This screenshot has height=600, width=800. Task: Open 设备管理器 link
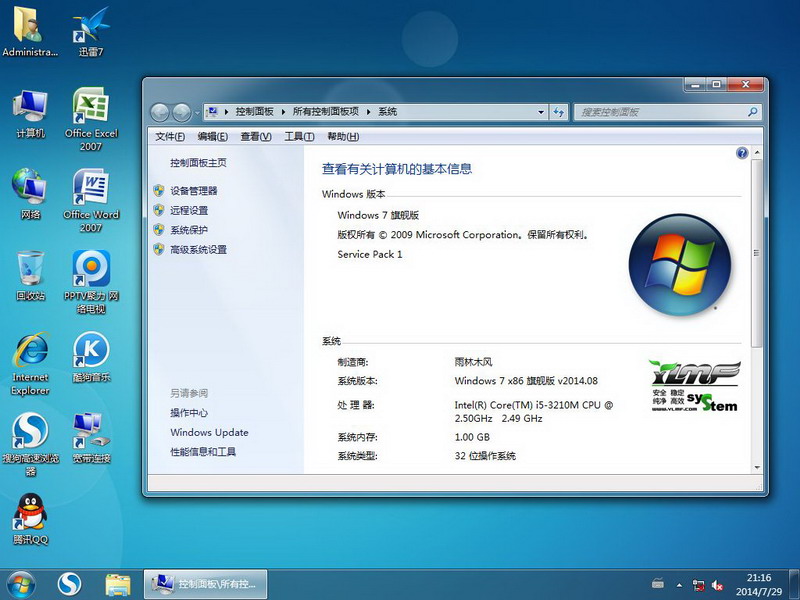pos(193,191)
